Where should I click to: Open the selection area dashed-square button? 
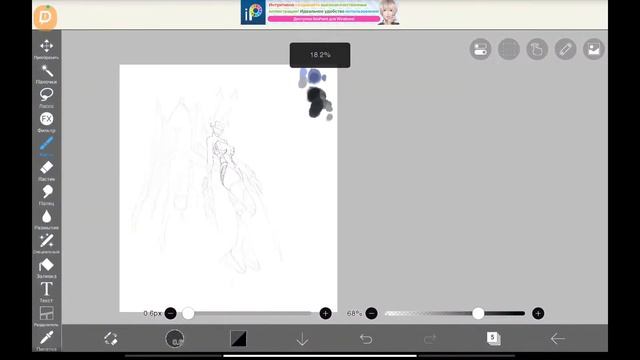(x=509, y=49)
